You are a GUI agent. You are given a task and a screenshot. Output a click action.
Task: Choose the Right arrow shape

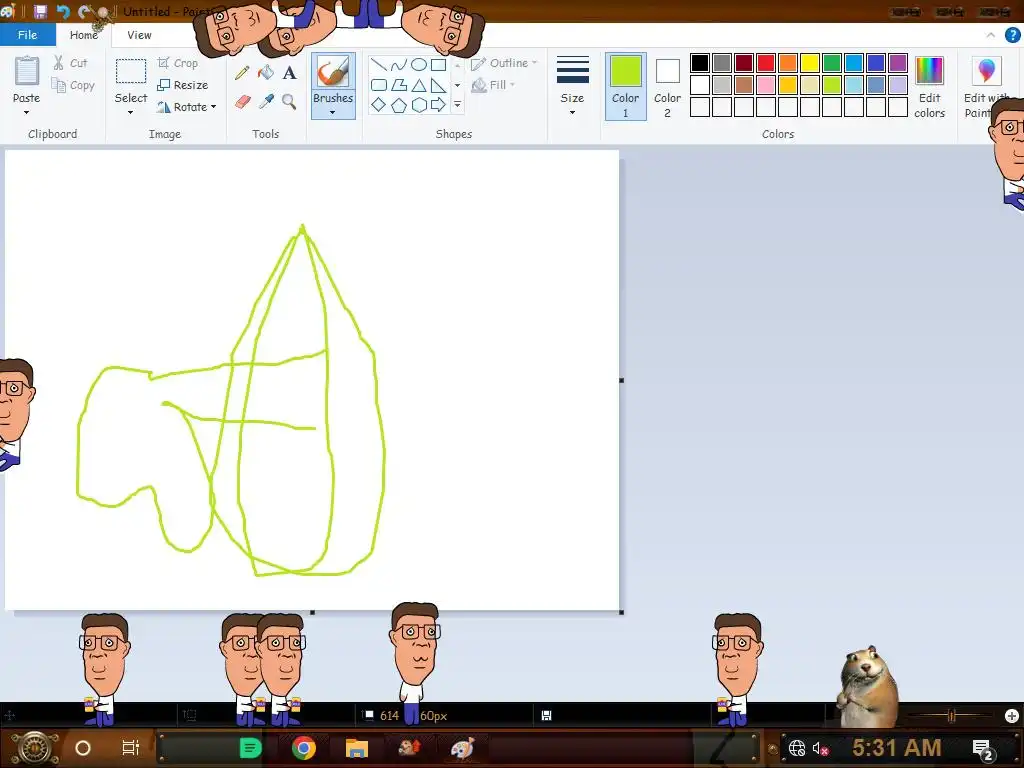[x=438, y=104]
